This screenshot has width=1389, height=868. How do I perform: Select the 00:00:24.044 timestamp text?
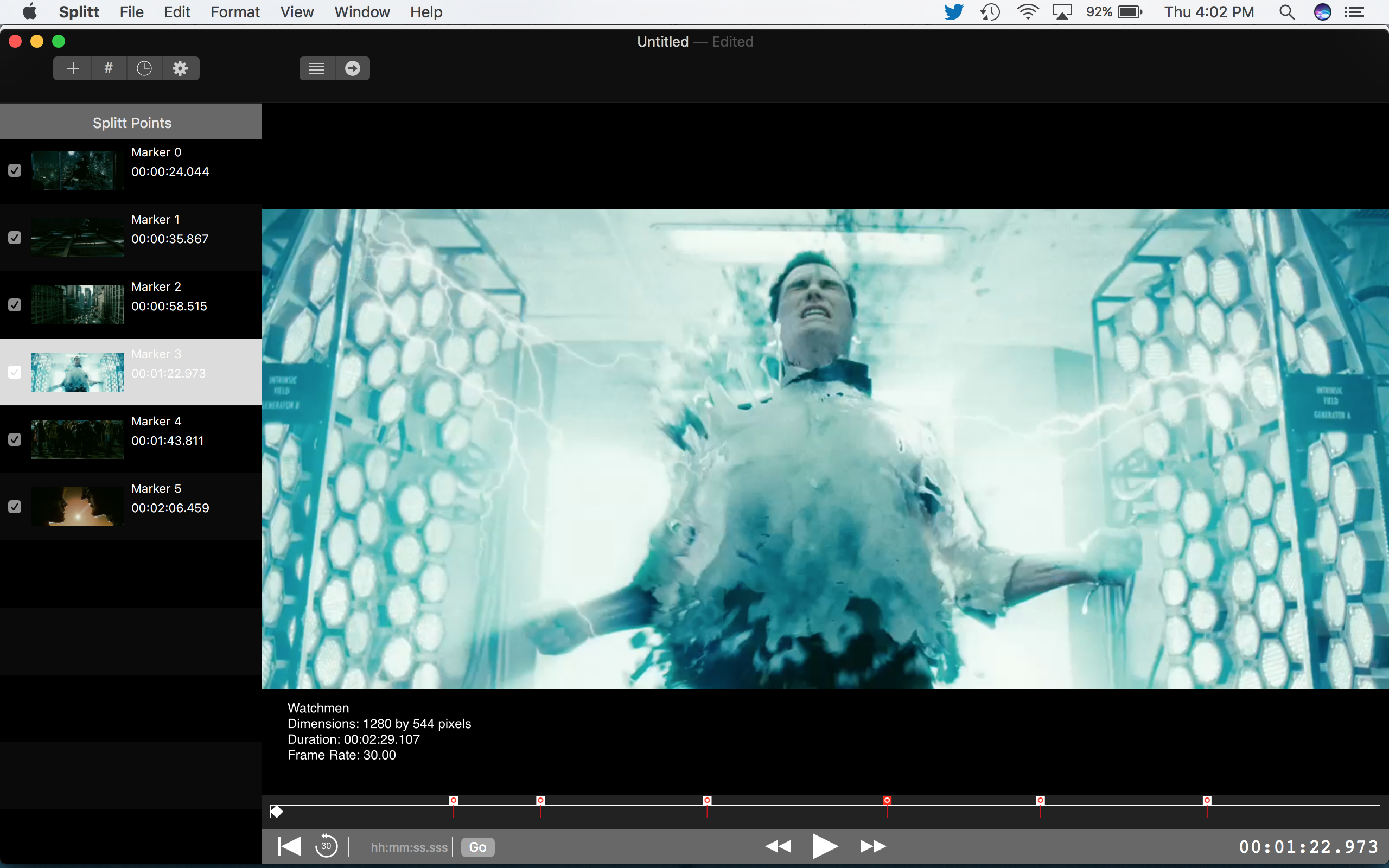[x=170, y=171]
